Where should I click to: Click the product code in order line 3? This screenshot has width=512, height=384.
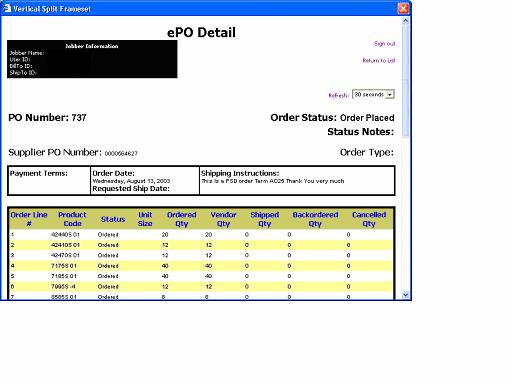pyautogui.click(x=65, y=255)
